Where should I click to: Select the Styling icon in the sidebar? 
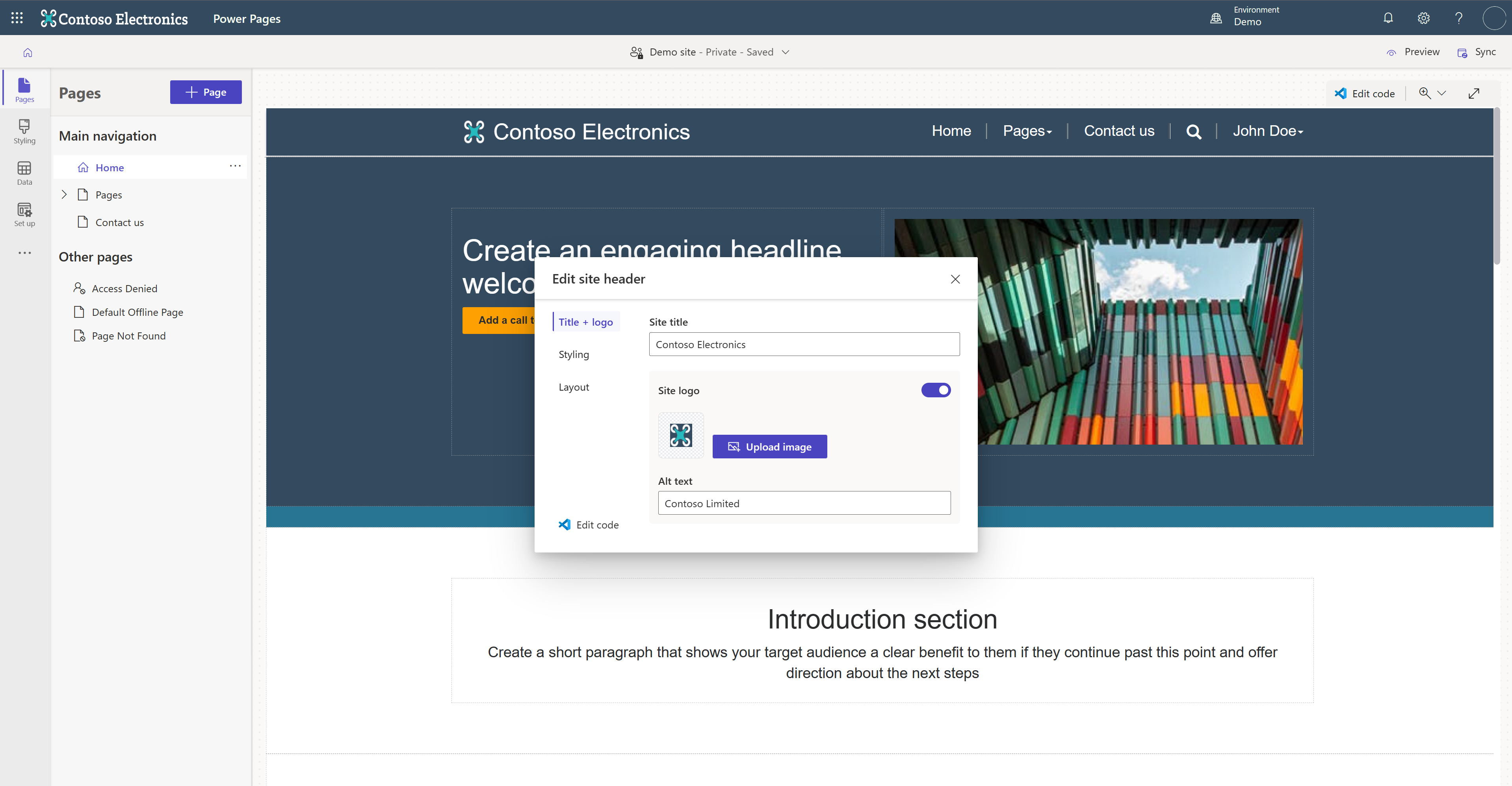tap(24, 131)
